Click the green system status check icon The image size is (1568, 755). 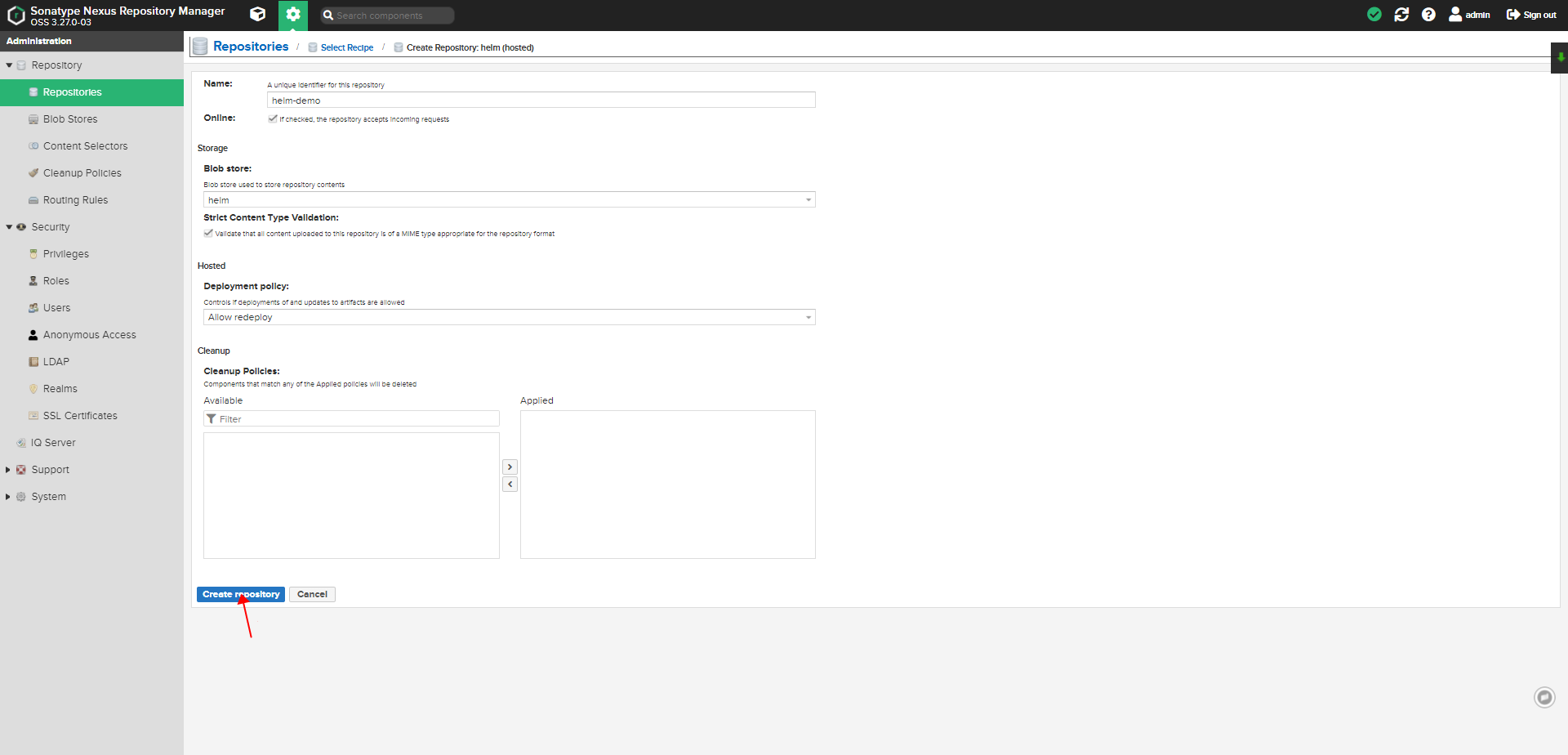pyautogui.click(x=1374, y=15)
